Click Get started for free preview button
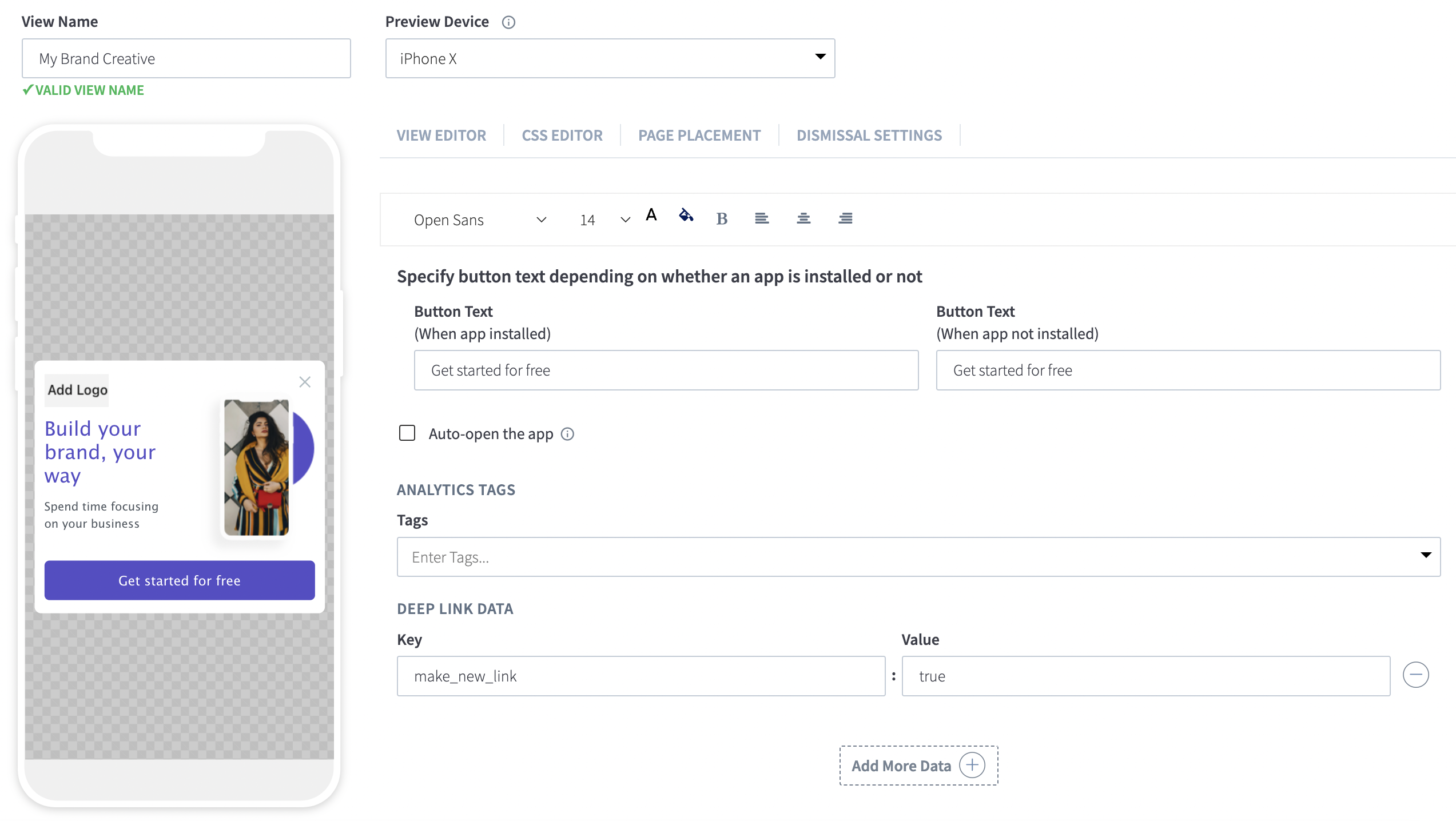This screenshot has width=1456, height=821. click(180, 580)
